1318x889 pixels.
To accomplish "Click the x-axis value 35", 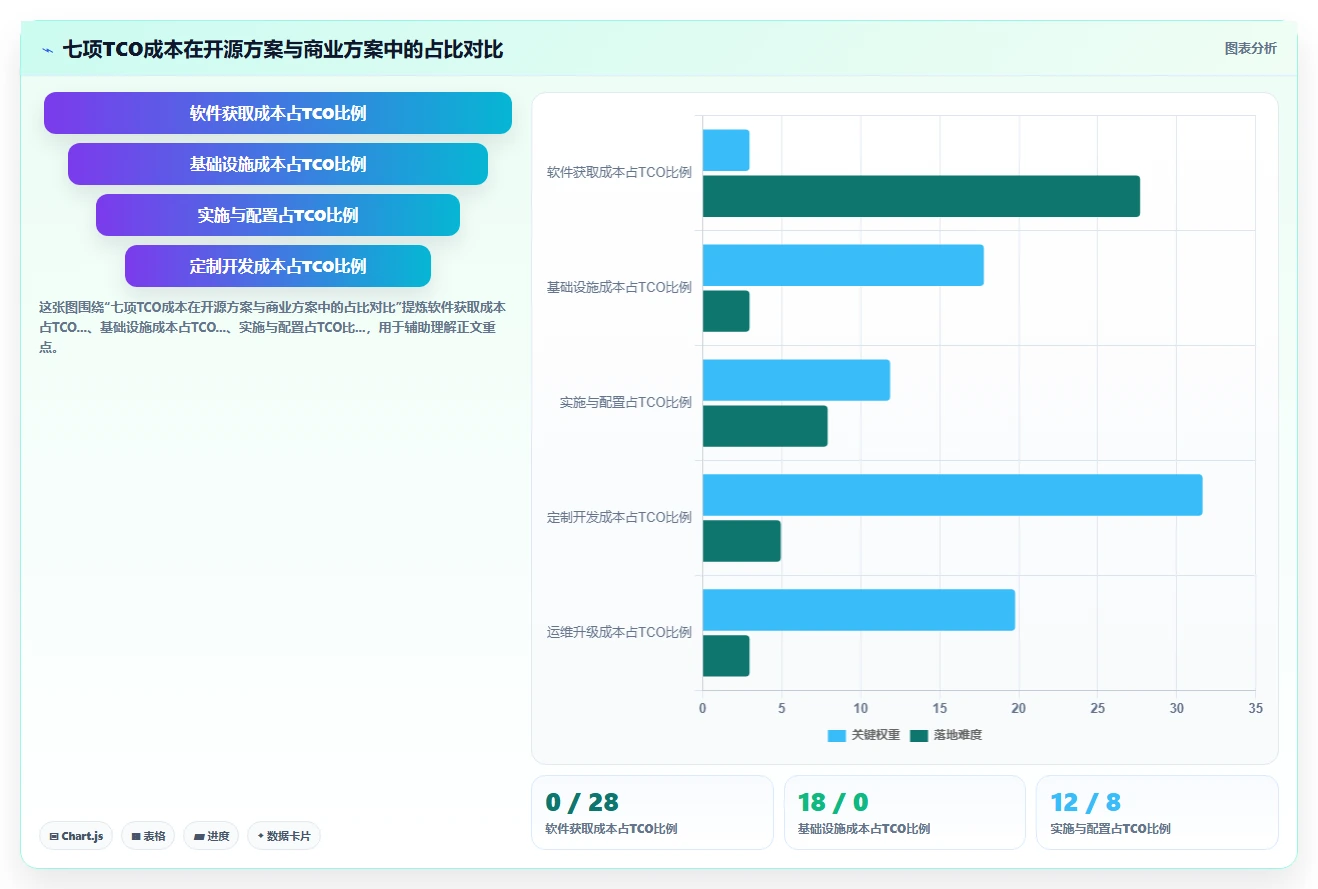I will pyautogui.click(x=1256, y=708).
